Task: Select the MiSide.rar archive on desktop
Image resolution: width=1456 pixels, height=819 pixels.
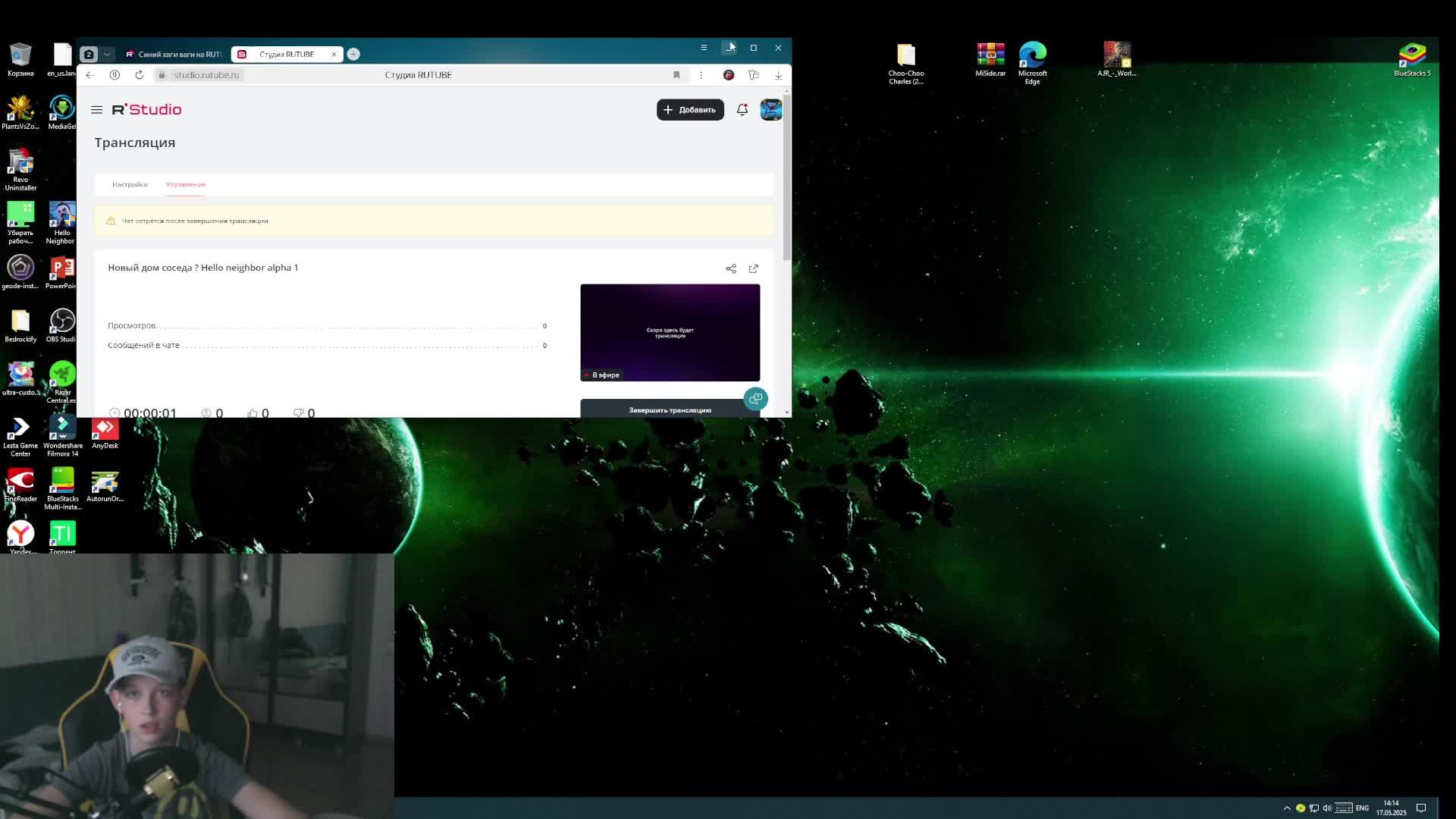Action: point(990,59)
